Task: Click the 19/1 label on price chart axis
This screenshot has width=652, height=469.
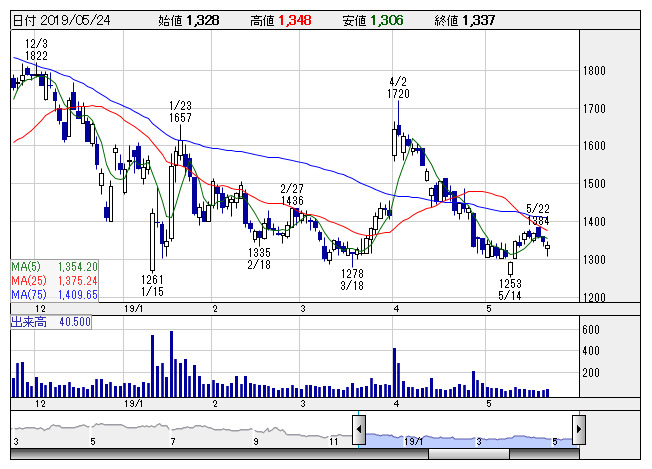Action: [x=133, y=309]
